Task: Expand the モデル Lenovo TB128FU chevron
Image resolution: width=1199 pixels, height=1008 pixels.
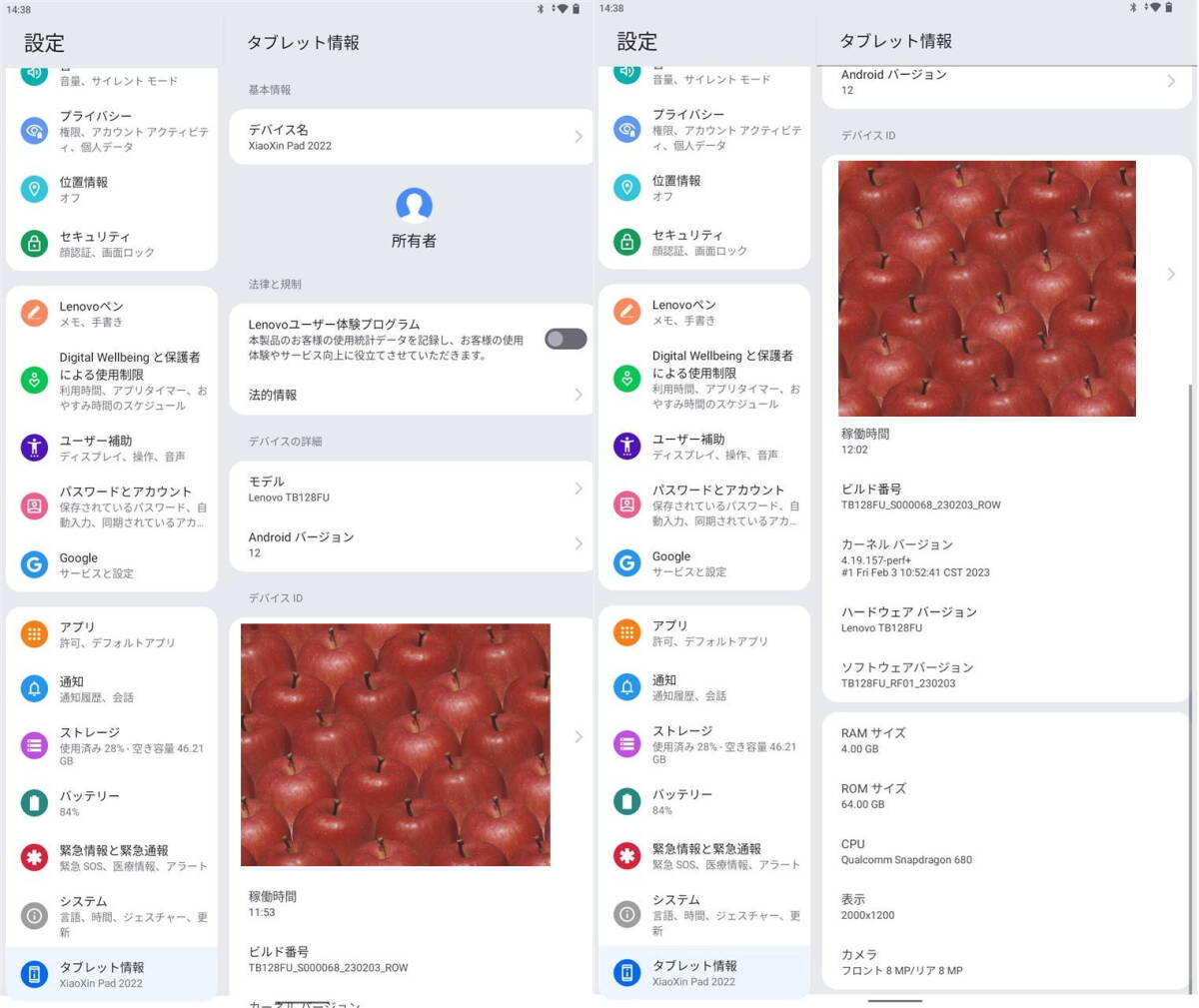Action: [x=579, y=489]
